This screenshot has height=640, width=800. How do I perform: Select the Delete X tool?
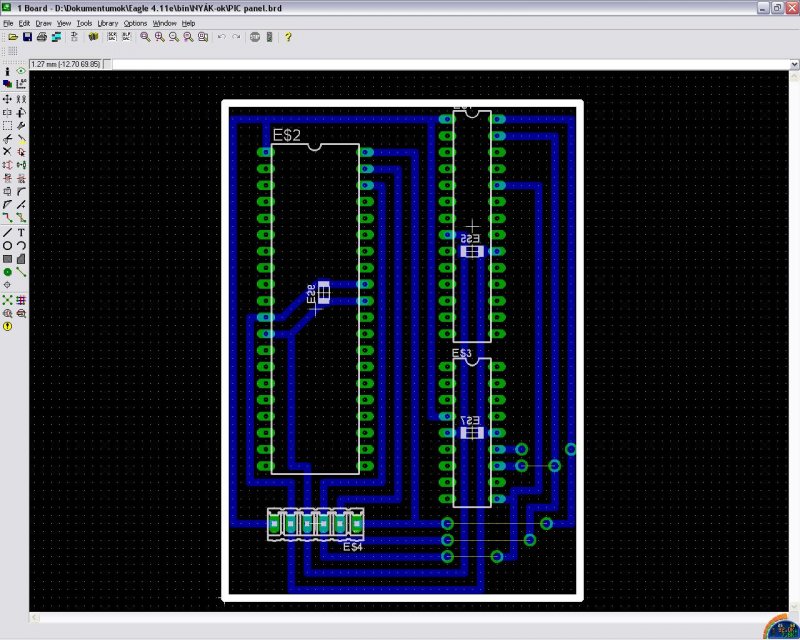click(x=7, y=152)
